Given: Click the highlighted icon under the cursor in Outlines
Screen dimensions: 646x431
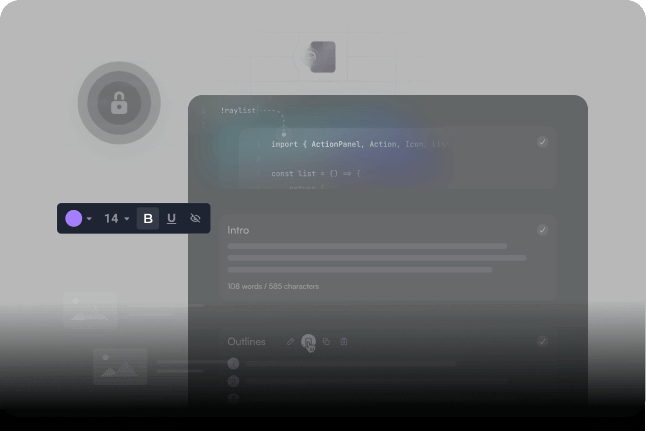Looking at the screenshot, I should (x=308, y=342).
